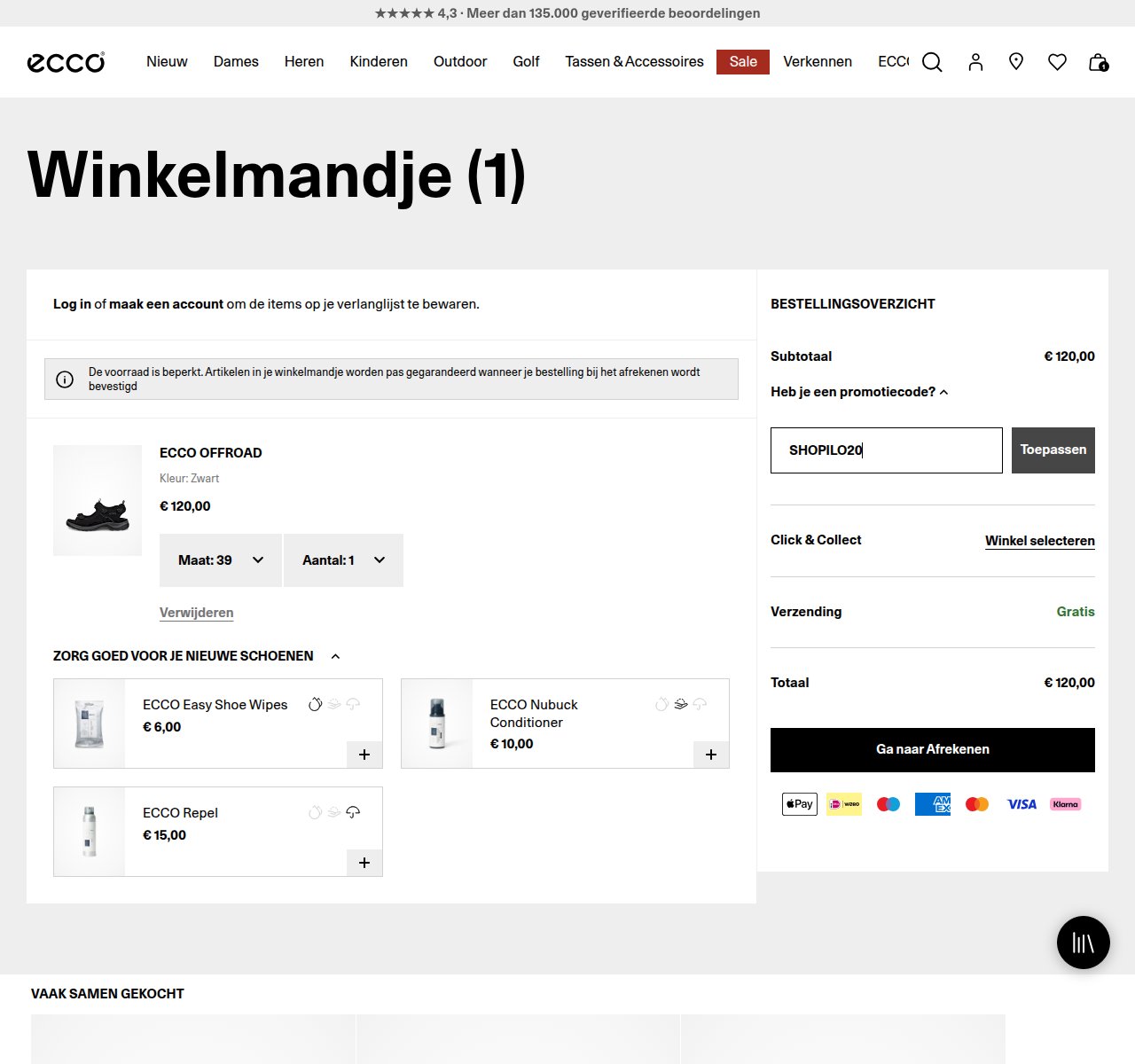Open the Kinderen menu

tap(379, 61)
